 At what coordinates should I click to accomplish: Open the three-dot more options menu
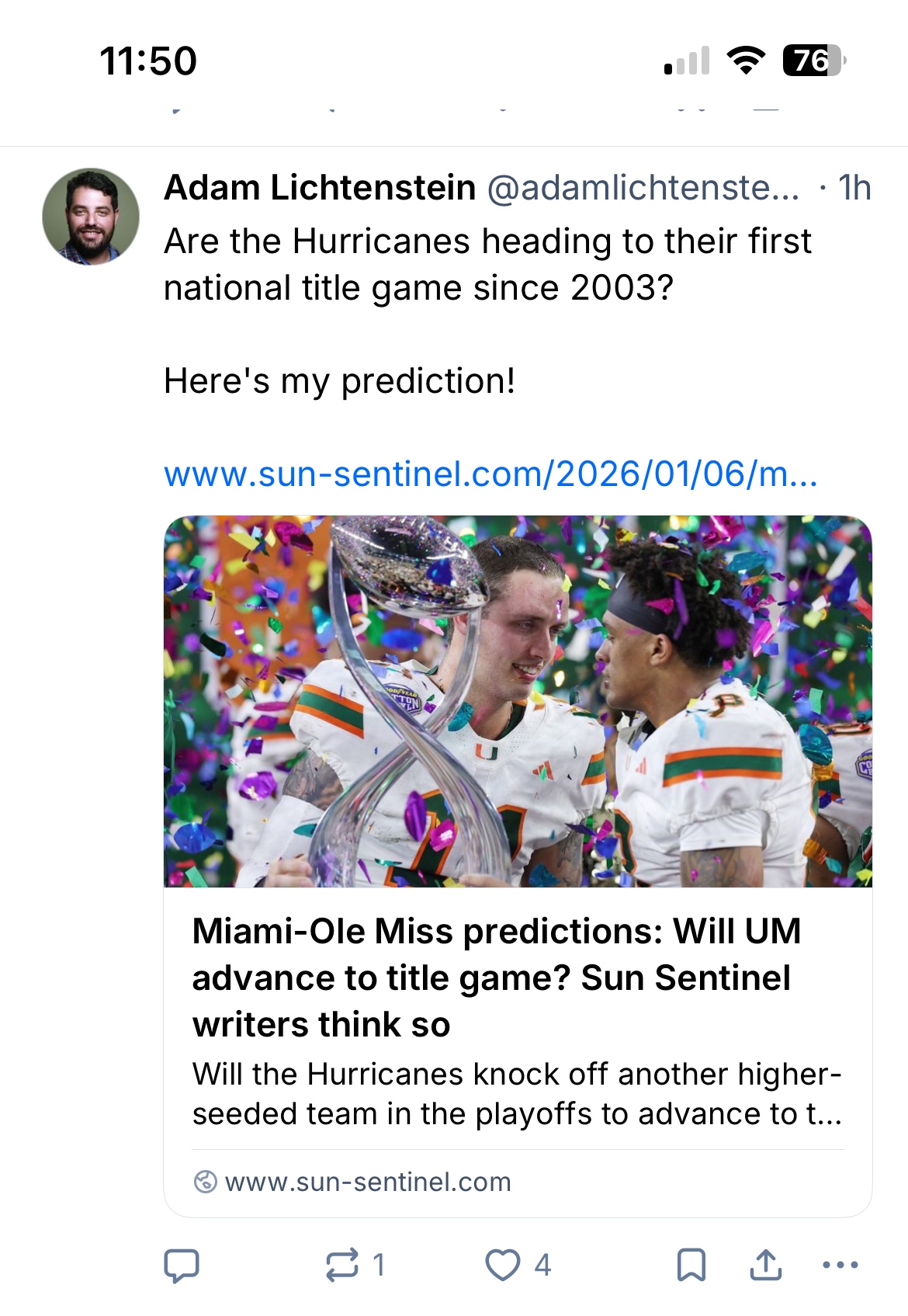[x=840, y=1265]
